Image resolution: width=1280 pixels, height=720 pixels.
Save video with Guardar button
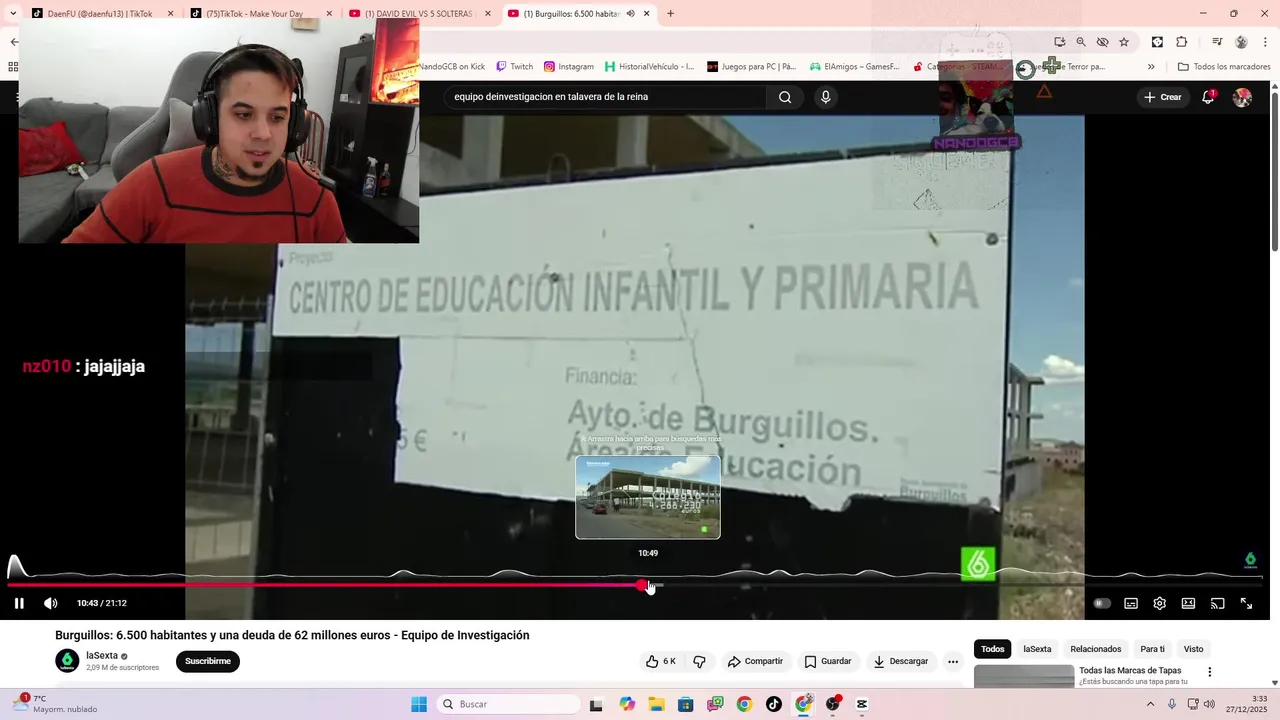827,661
